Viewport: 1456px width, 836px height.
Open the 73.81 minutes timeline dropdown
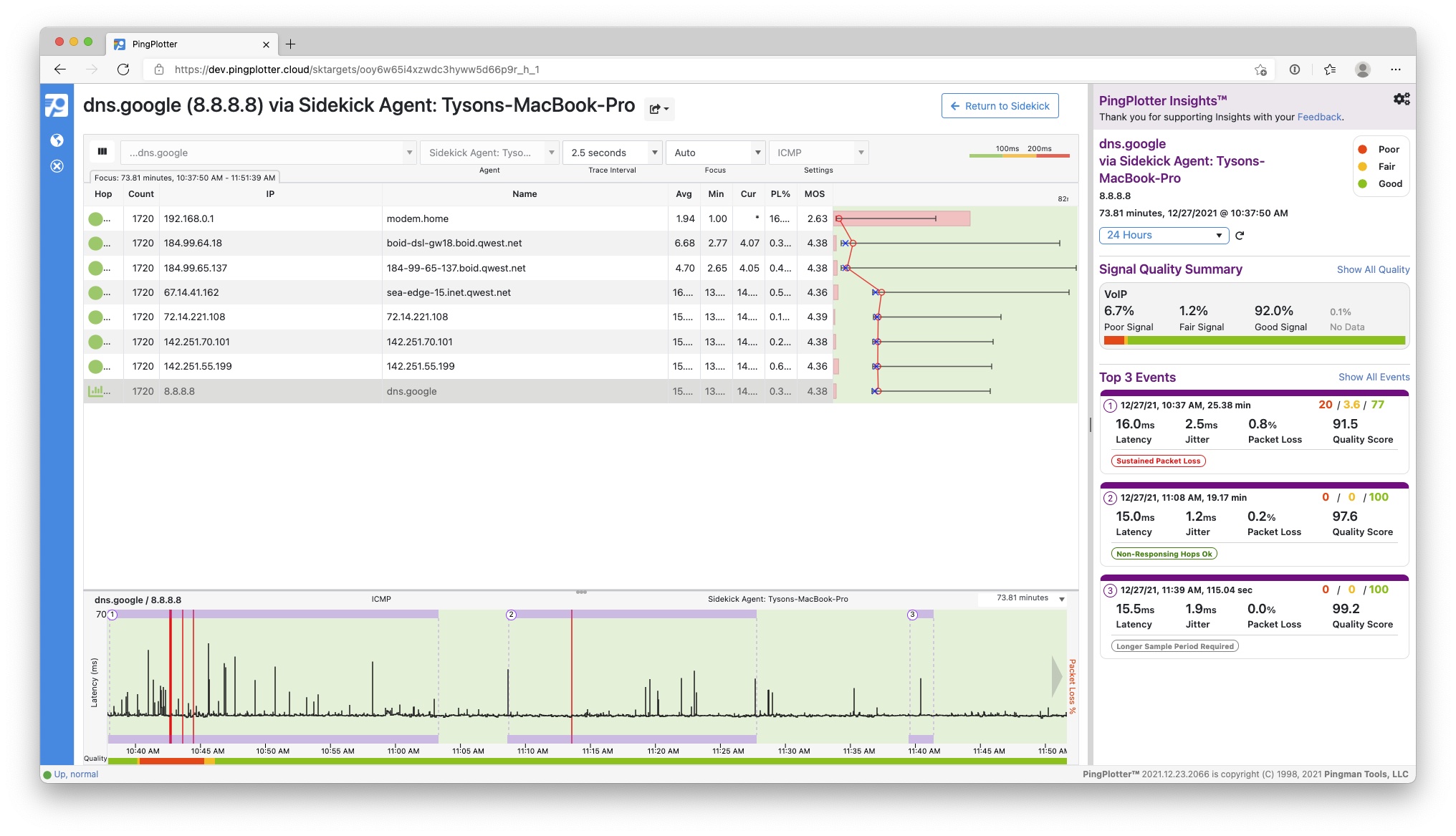tap(1022, 598)
